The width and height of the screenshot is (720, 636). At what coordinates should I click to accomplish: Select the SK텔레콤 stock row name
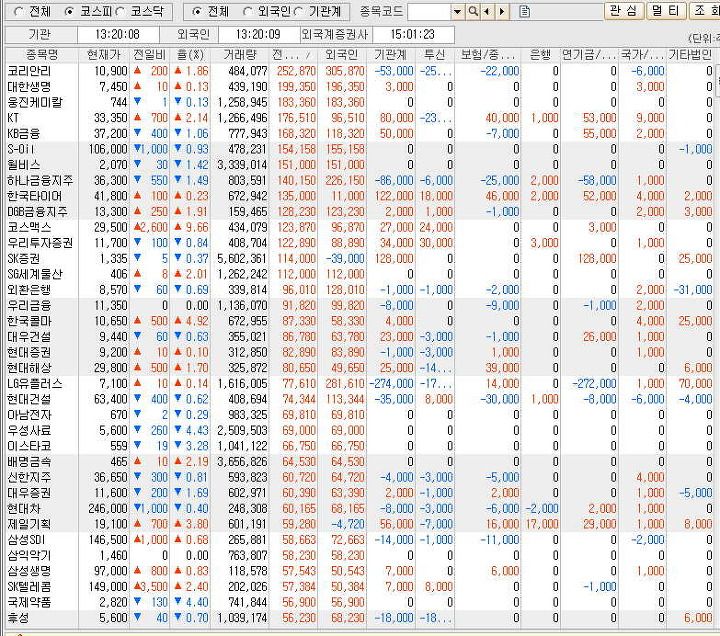pyautogui.click(x=29, y=586)
